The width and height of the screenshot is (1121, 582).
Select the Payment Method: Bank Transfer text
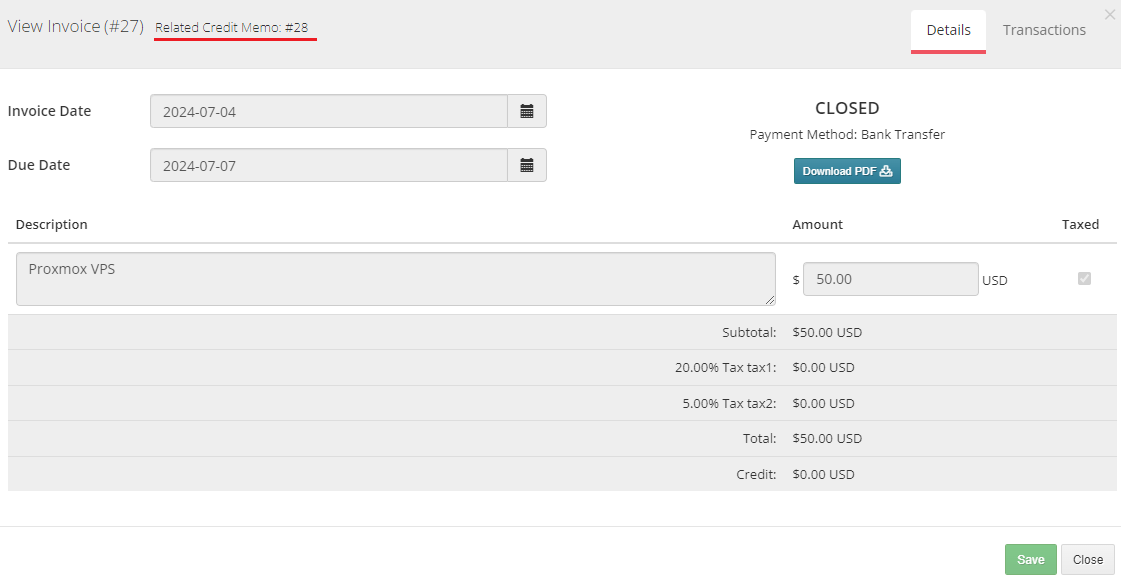point(847,134)
